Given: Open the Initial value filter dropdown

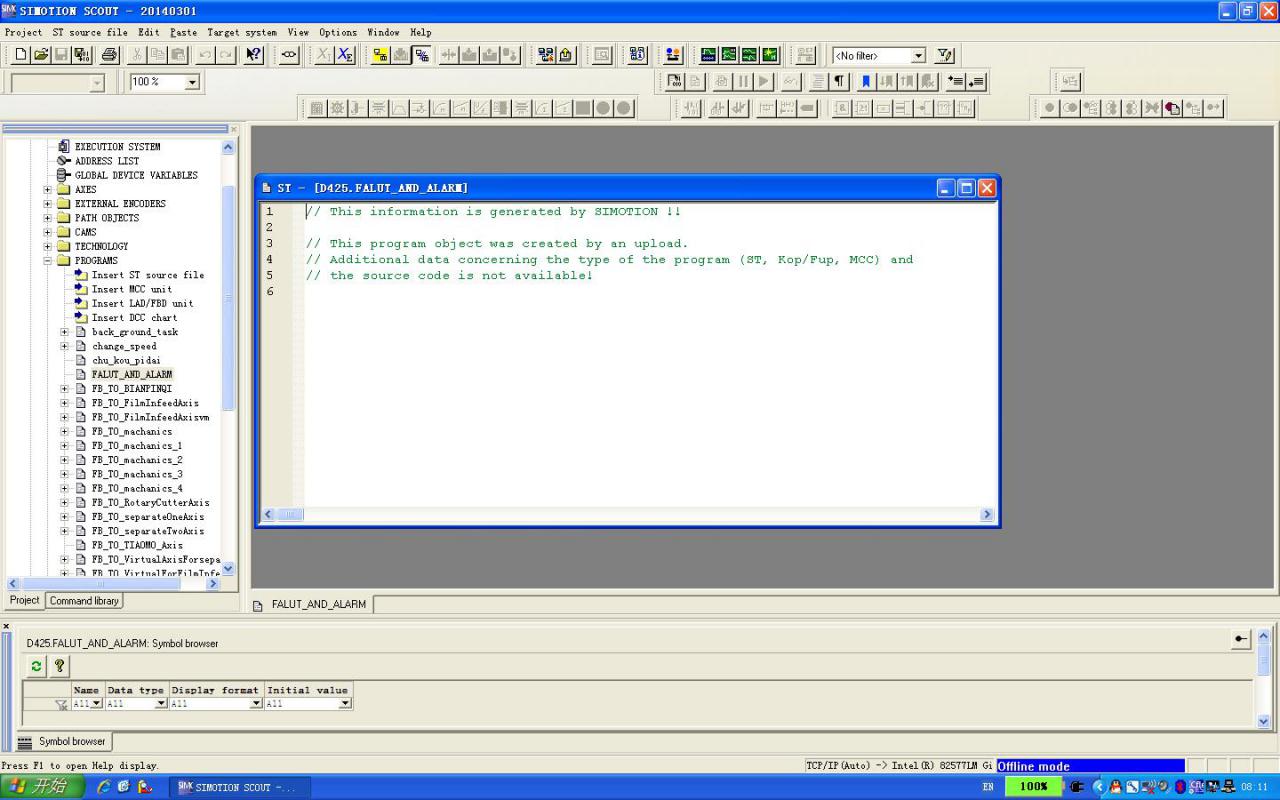Looking at the screenshot, I should [345, 704].
